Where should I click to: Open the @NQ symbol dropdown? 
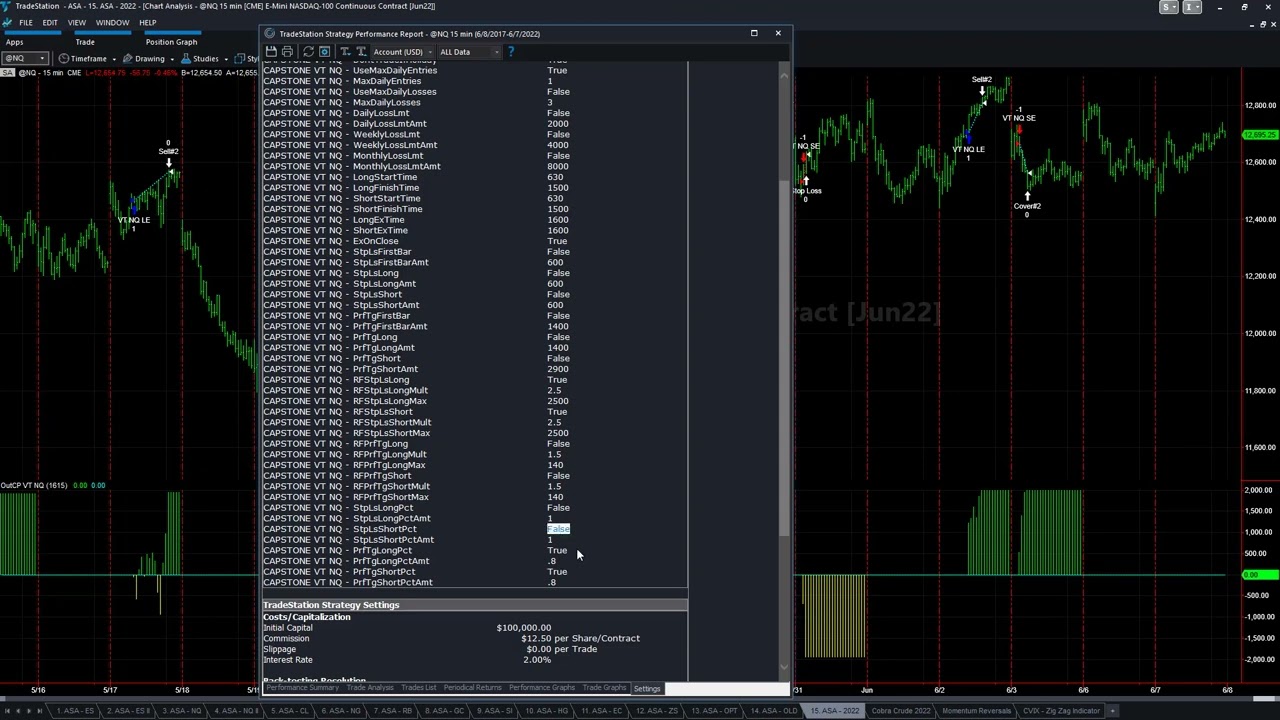(x=25, y=58)
